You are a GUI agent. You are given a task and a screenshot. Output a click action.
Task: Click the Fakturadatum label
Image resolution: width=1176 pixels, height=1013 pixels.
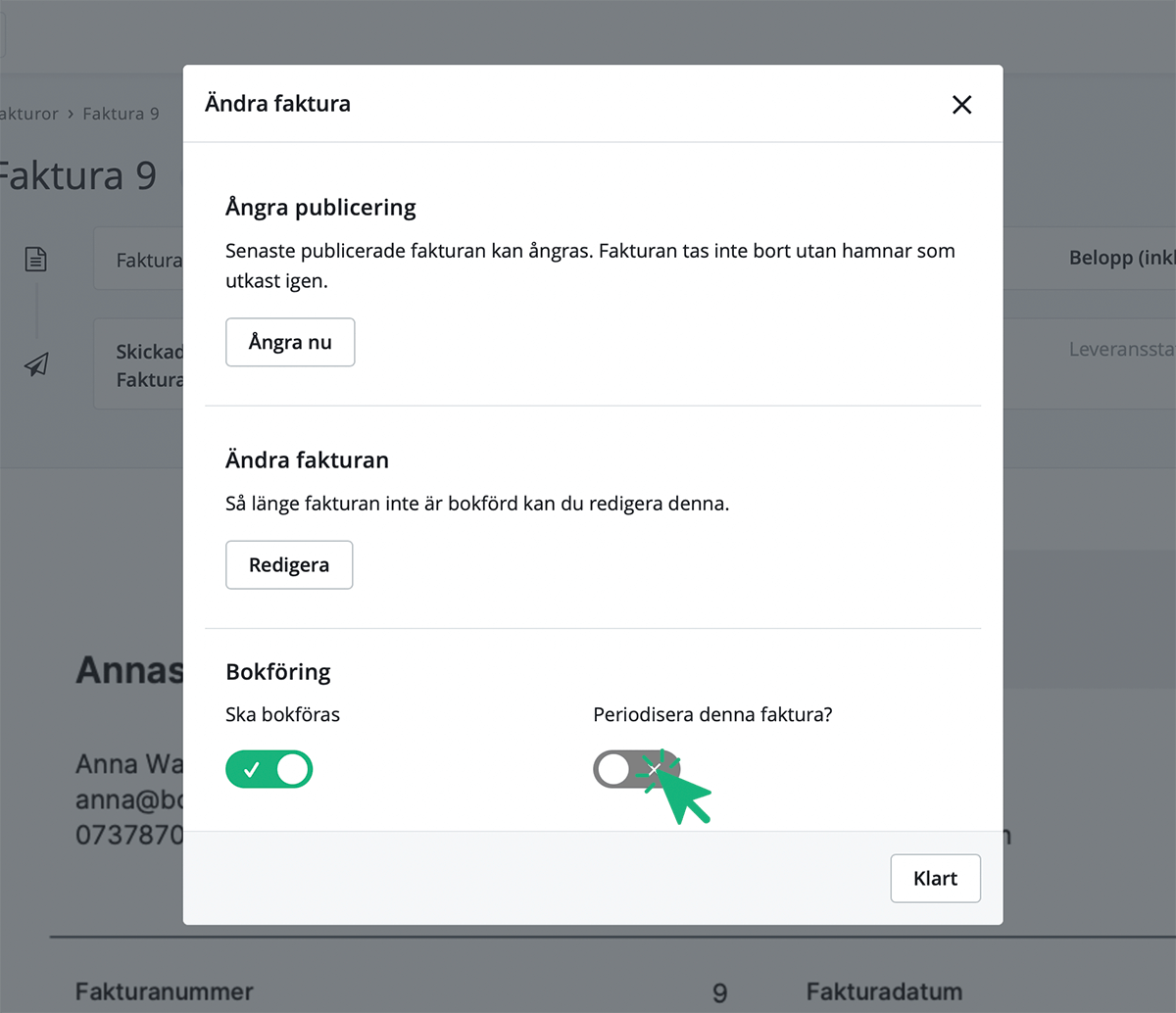coord(884,991)
